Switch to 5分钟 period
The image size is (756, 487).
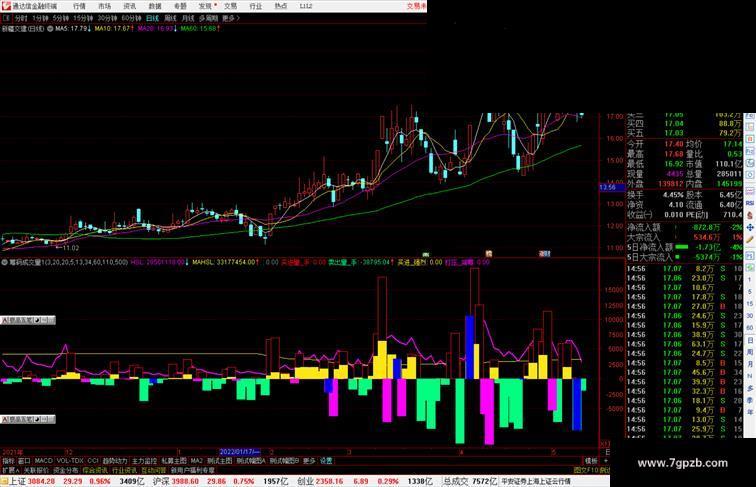pyautogui.click(x=61, y=18)
